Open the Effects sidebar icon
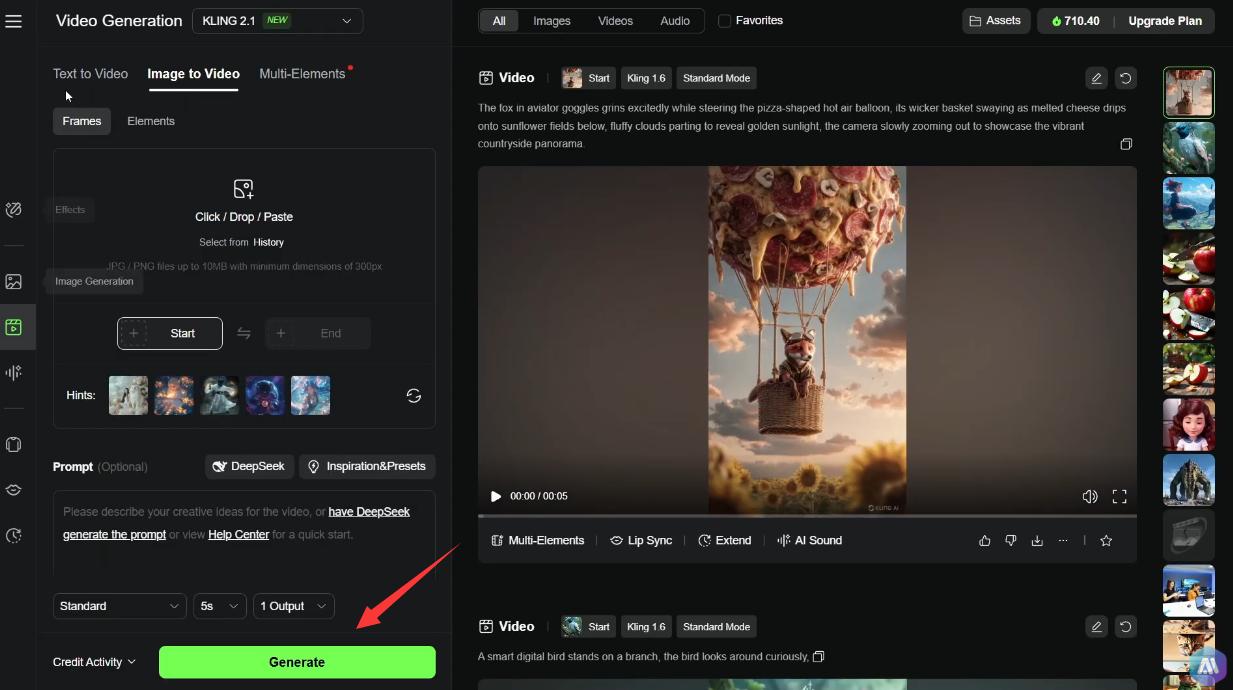Viewport: 1233px width, 690px height. (14, 209)
